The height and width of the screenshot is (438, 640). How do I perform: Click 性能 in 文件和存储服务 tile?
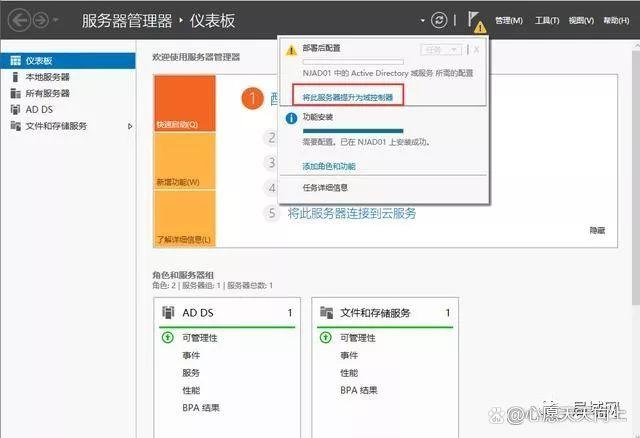(x=349, y=373)
